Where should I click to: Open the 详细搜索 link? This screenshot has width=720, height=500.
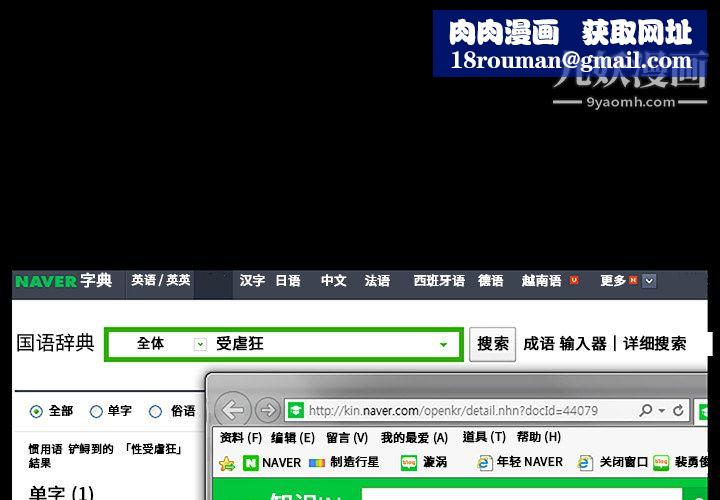(655, 344)
